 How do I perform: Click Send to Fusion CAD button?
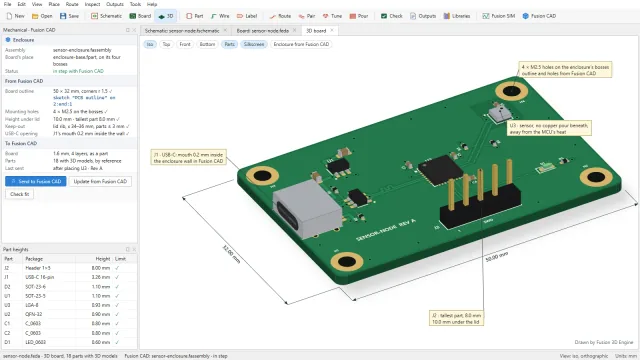pos(36,181)
